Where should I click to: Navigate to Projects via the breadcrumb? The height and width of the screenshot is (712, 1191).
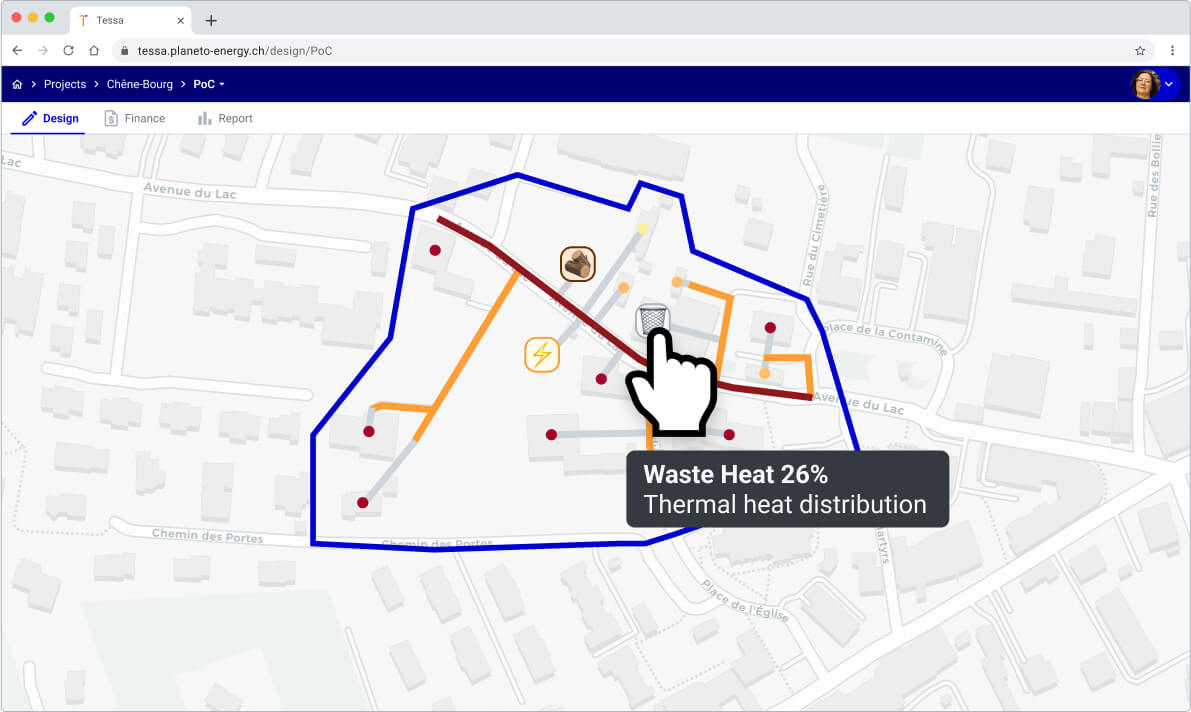(x=65, y=84)
